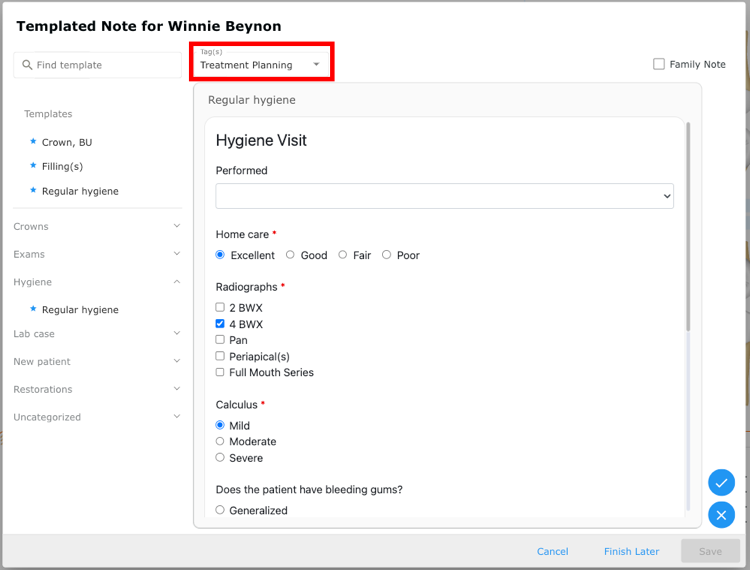Uncheck the 4 BWX radiograph option
The height and width of the screenshot is (570, 750).
point(220,324)
